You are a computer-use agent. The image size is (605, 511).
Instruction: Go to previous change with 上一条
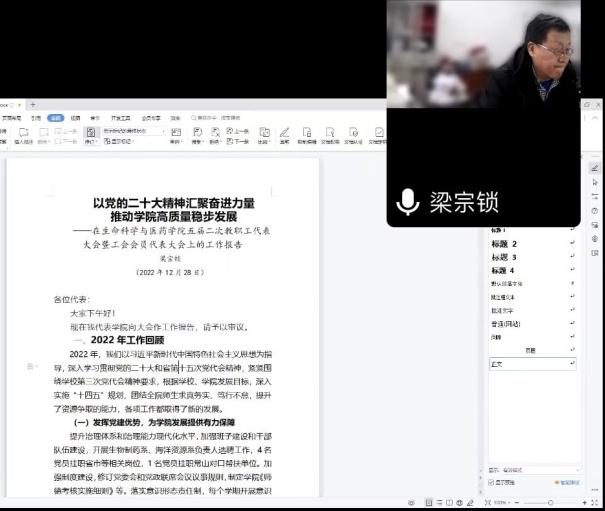pyautogui.click(x=238, y=131)
